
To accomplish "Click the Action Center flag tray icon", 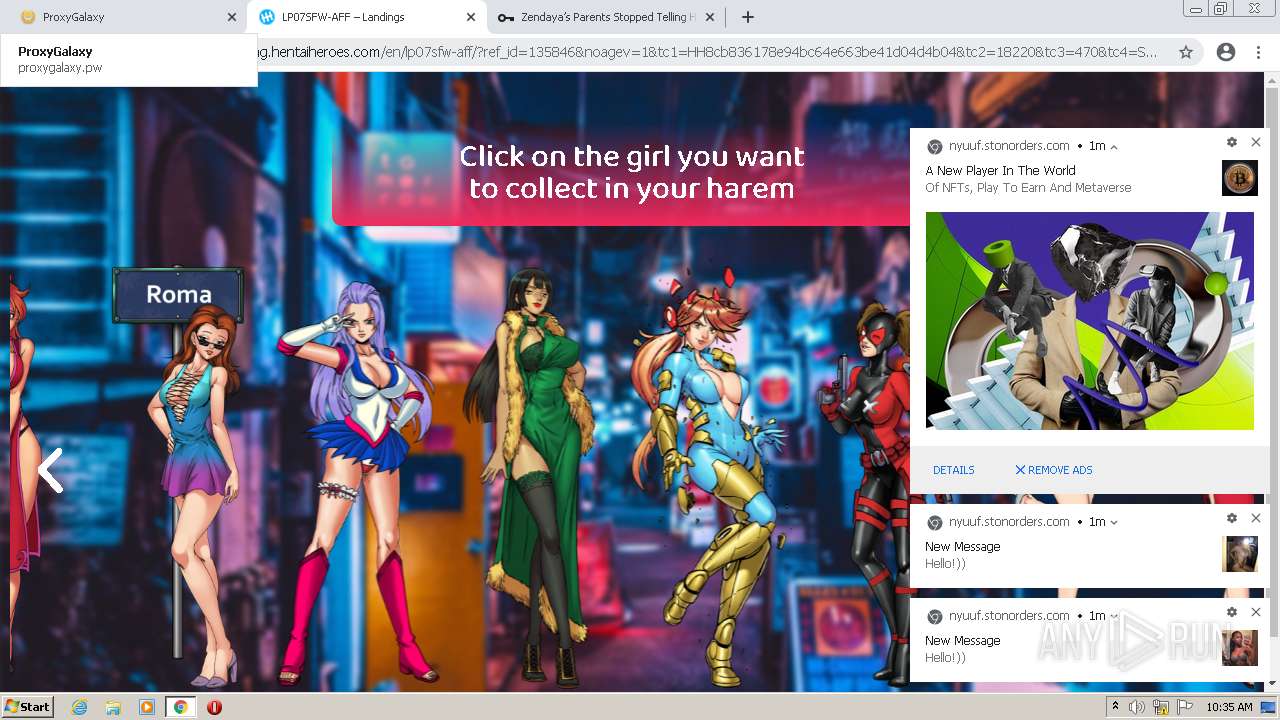I will tap(1185, 707).
